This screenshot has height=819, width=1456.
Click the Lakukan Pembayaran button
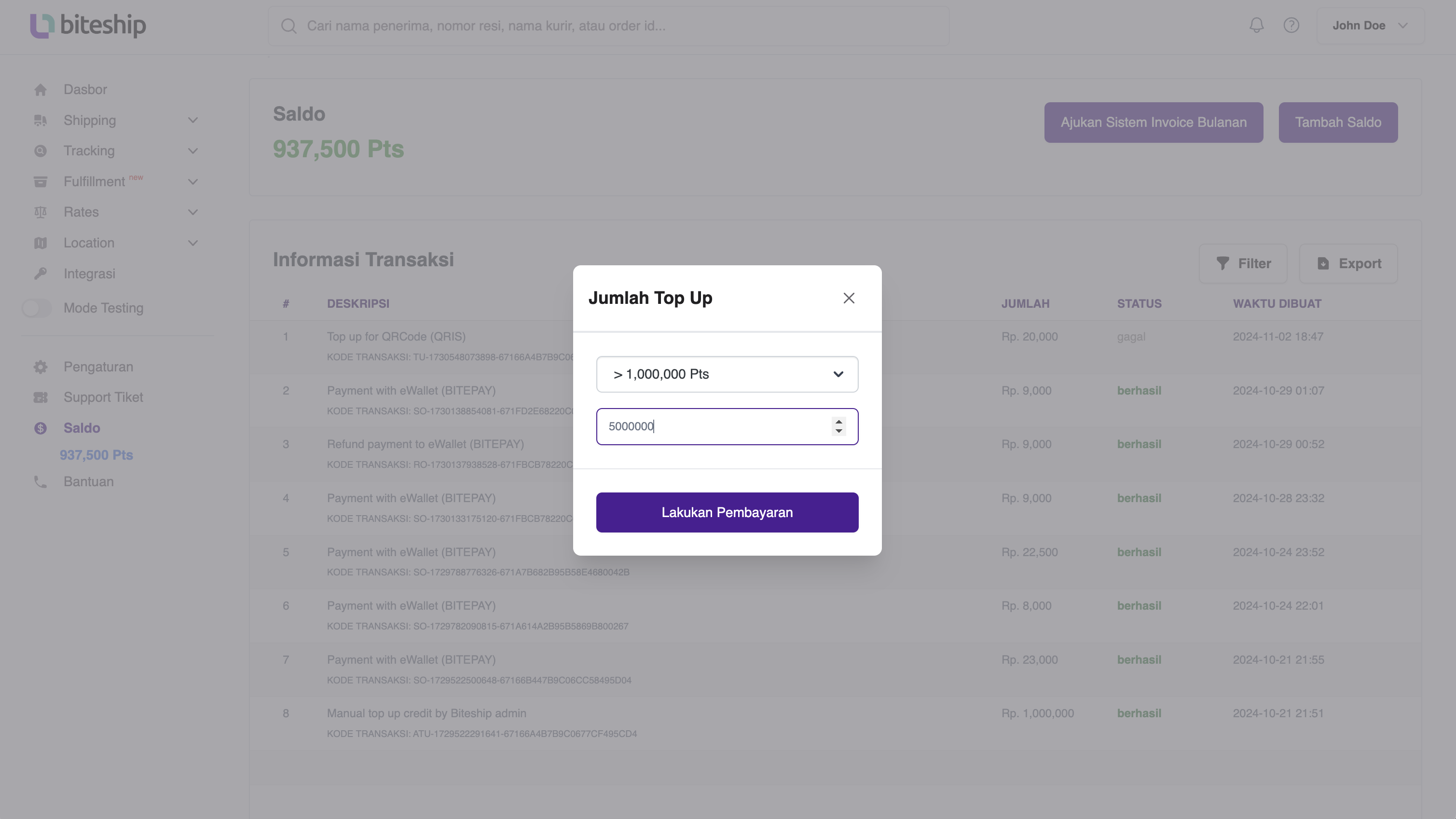727,512
